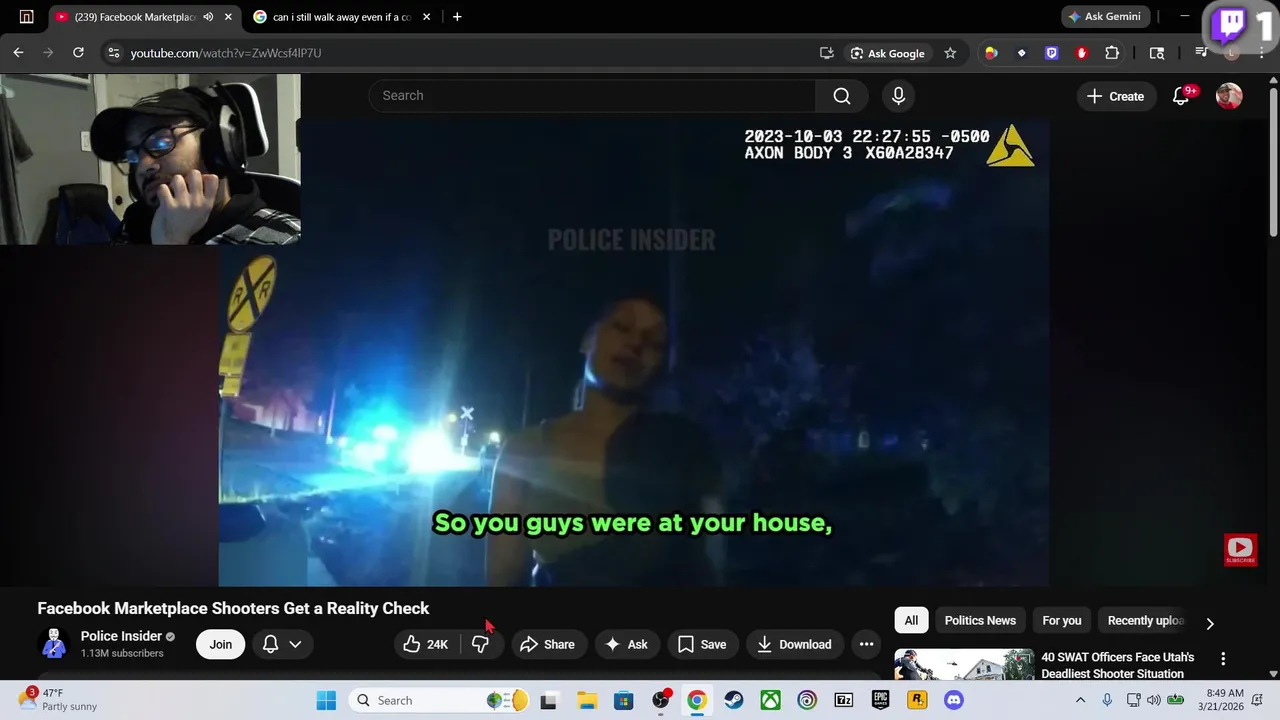This screenshot has height=720, width=1280.
Task: Open 7-Zip from taskbar
Action: pyautogui.click(x=844, y=700)
